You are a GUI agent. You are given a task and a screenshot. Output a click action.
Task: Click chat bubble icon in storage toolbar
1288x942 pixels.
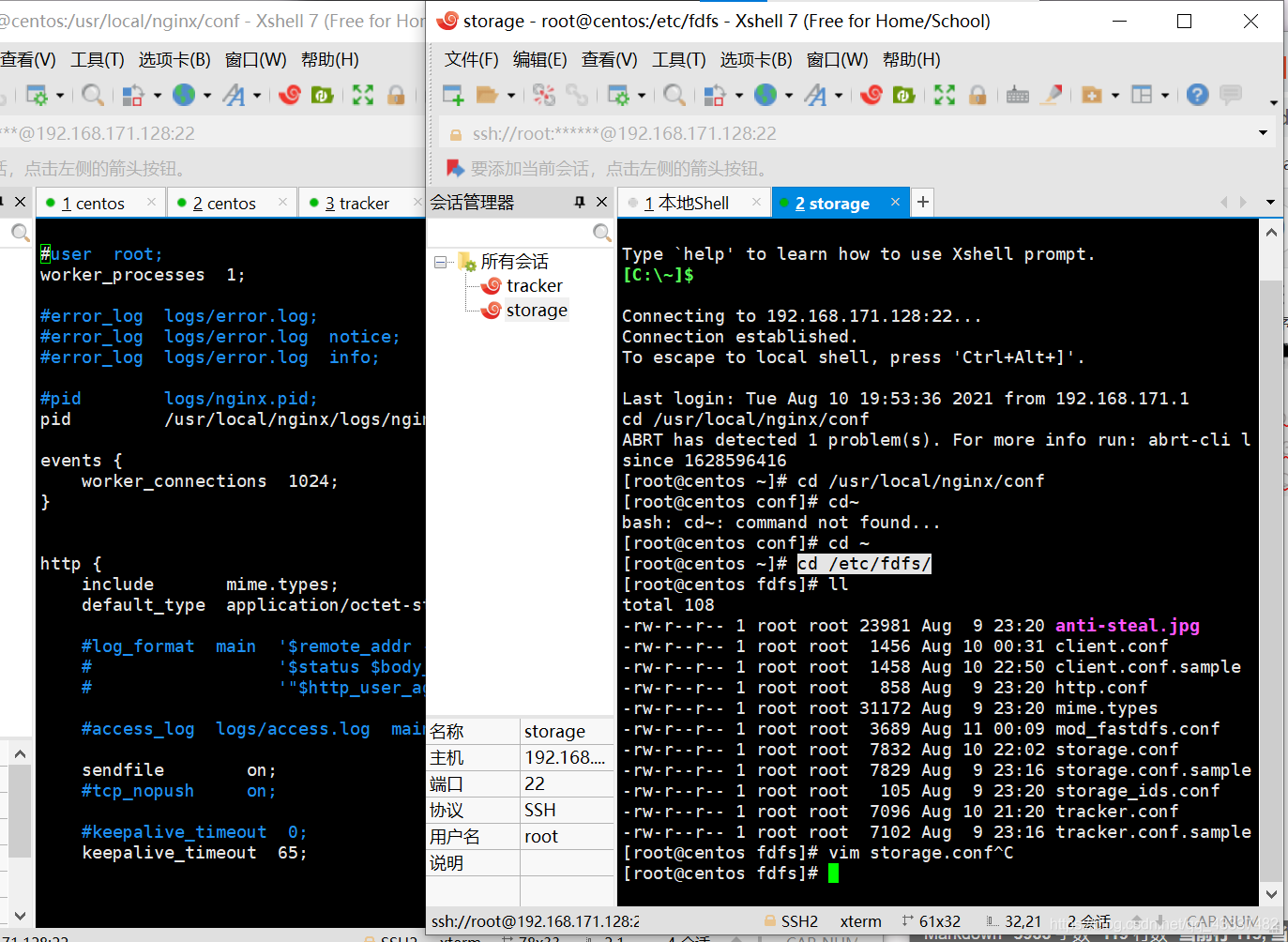1231,95
